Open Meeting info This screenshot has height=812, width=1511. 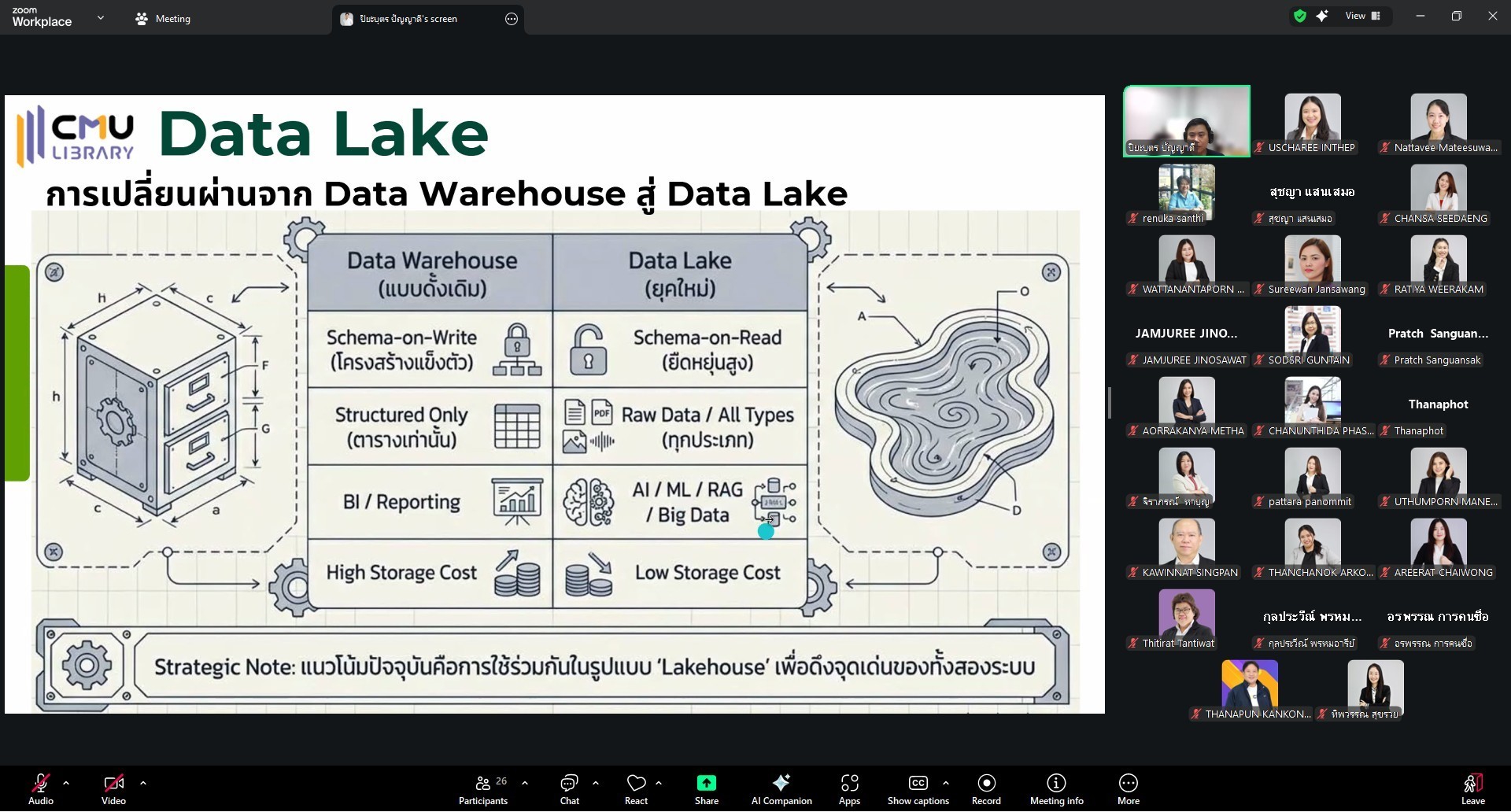[x=1056, y=789]
